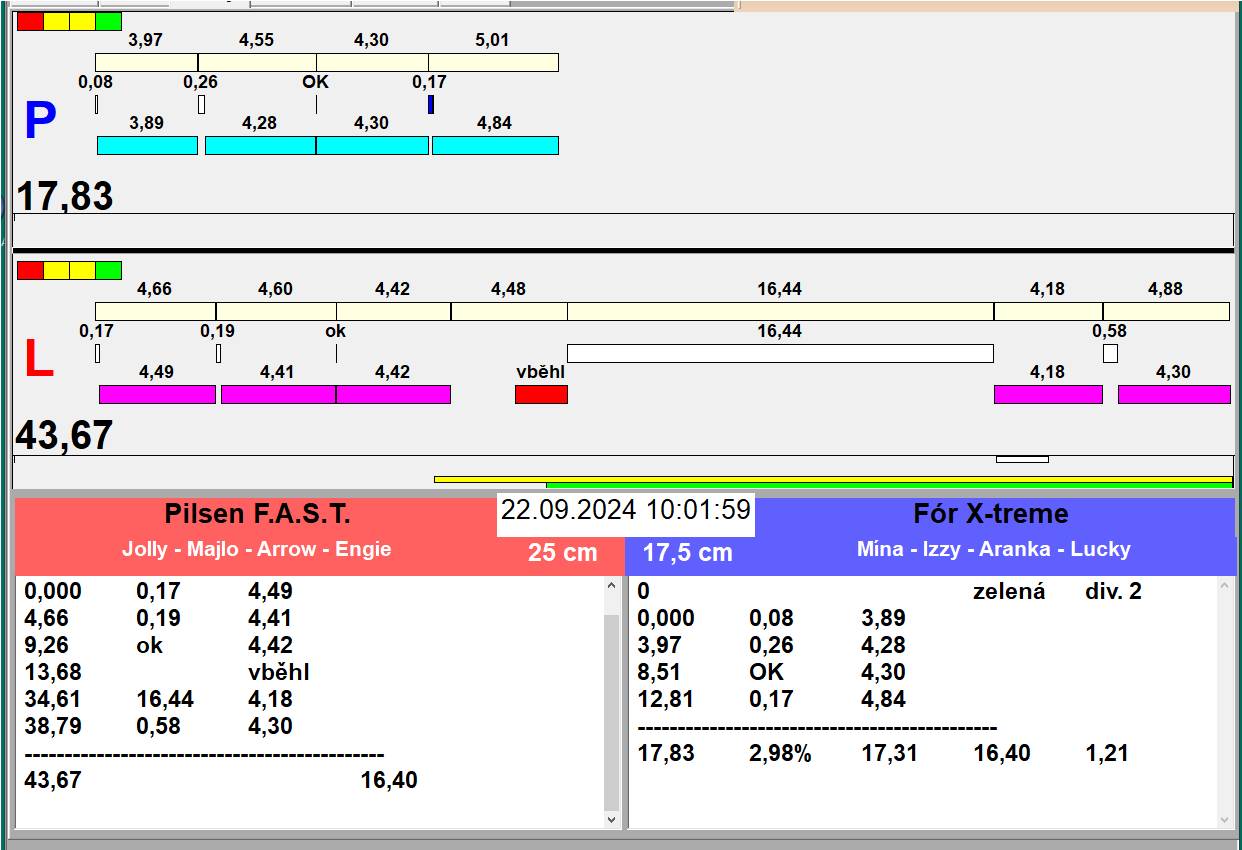Click the red start light in lane P
1242x850 pixels.
tap(30, 21)
